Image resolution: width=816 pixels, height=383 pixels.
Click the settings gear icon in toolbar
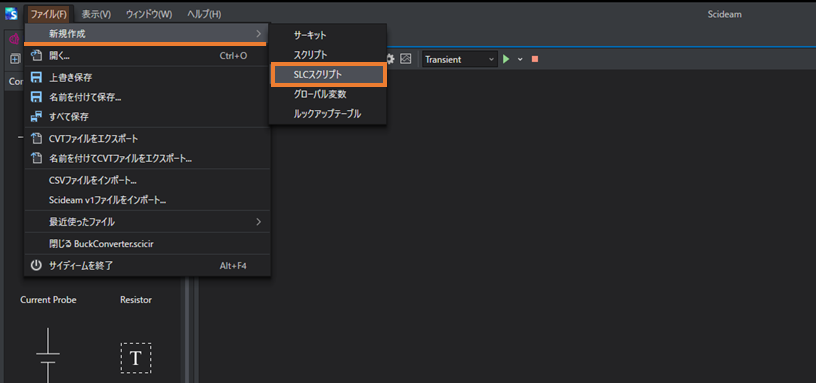click(x=390, y=59)
